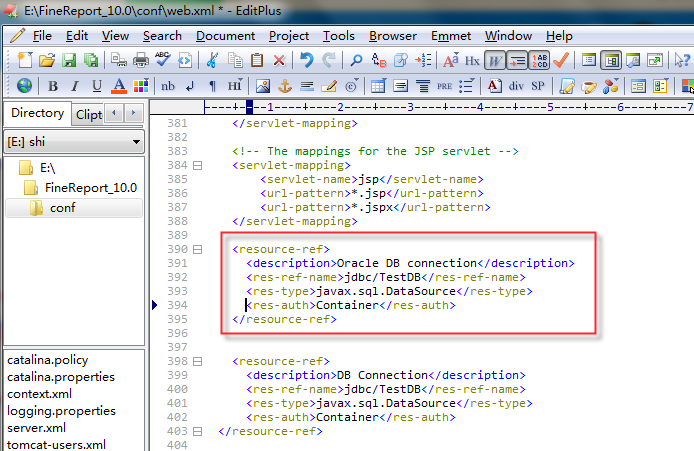Toggle Bold HTML formatting

pos(53,86)
